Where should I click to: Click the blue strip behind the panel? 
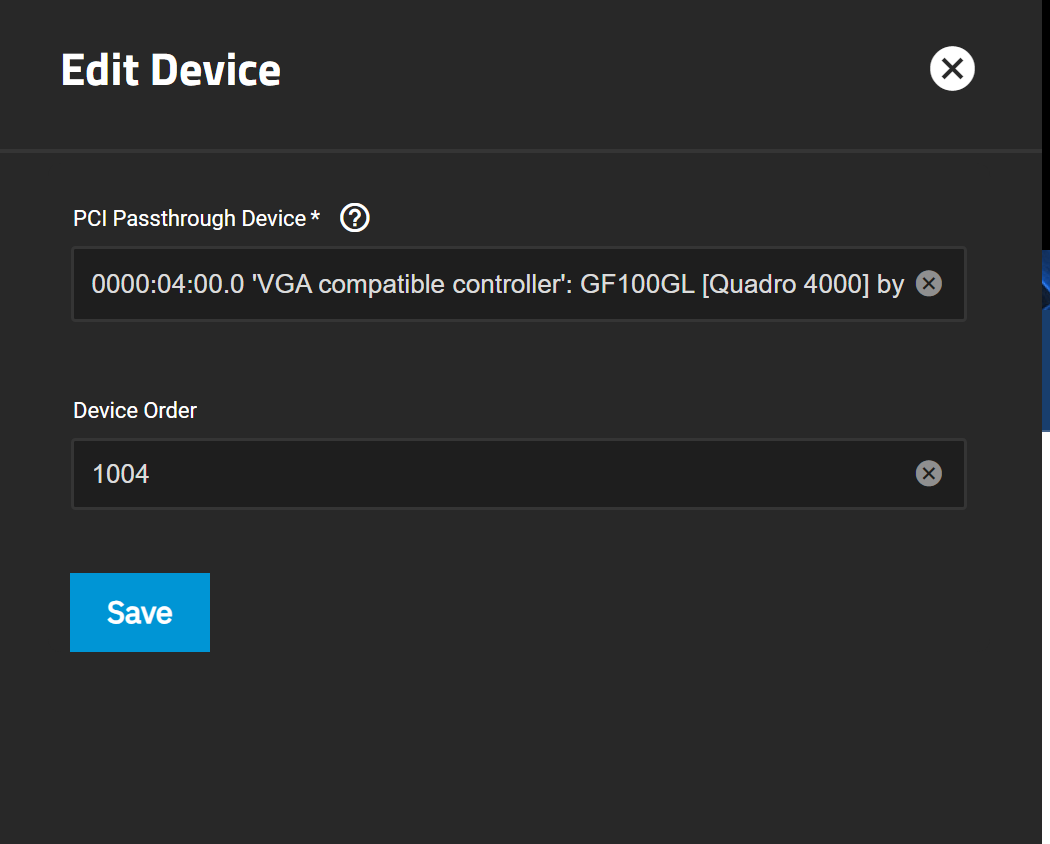1045,340
